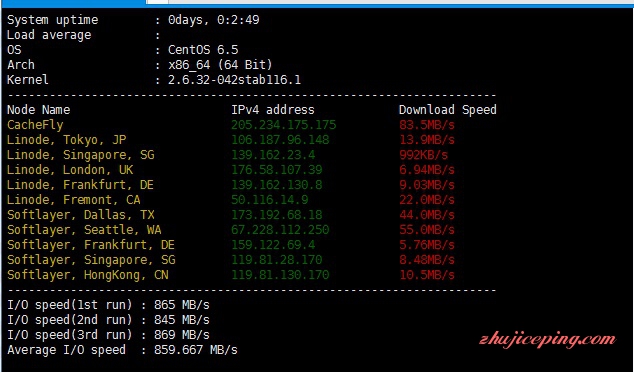
Task: Click IP address 119.81.130.170
Action: tap(280, 275)
